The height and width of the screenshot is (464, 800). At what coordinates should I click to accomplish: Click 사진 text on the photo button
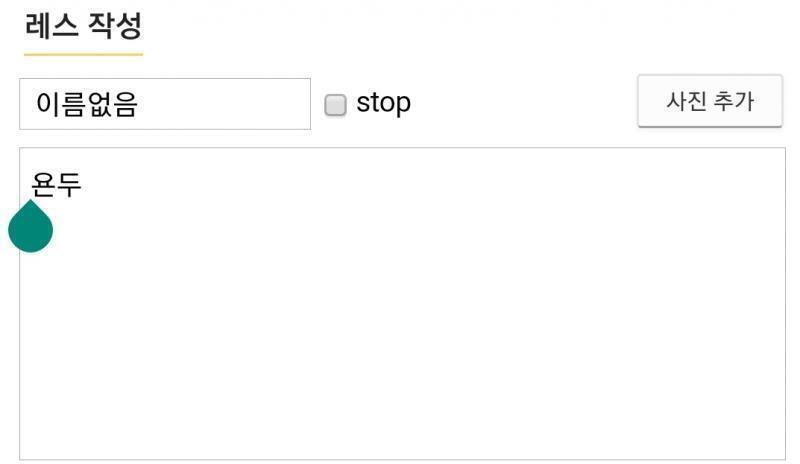pyautogui.click(x=686, y=101)
